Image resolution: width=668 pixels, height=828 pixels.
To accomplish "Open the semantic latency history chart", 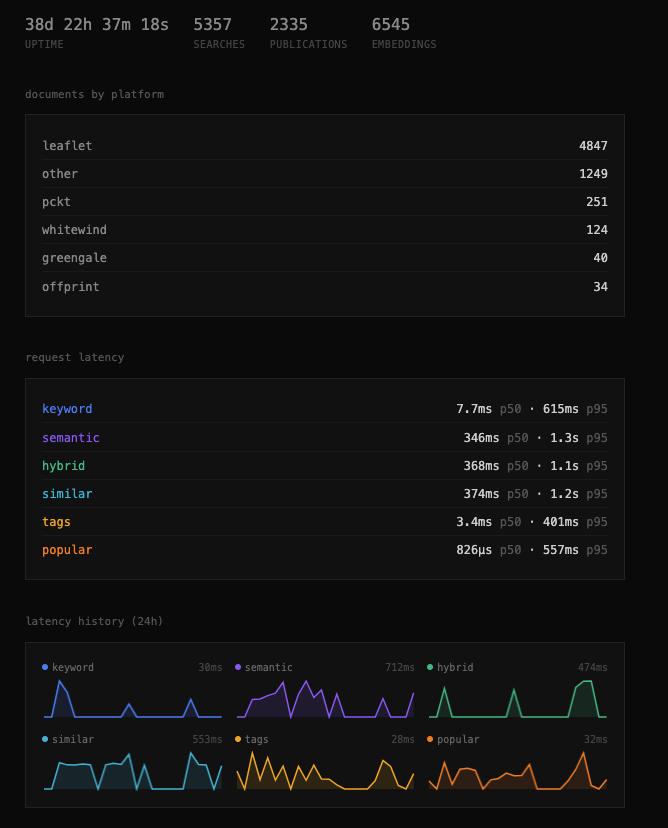I will point(325,699).
